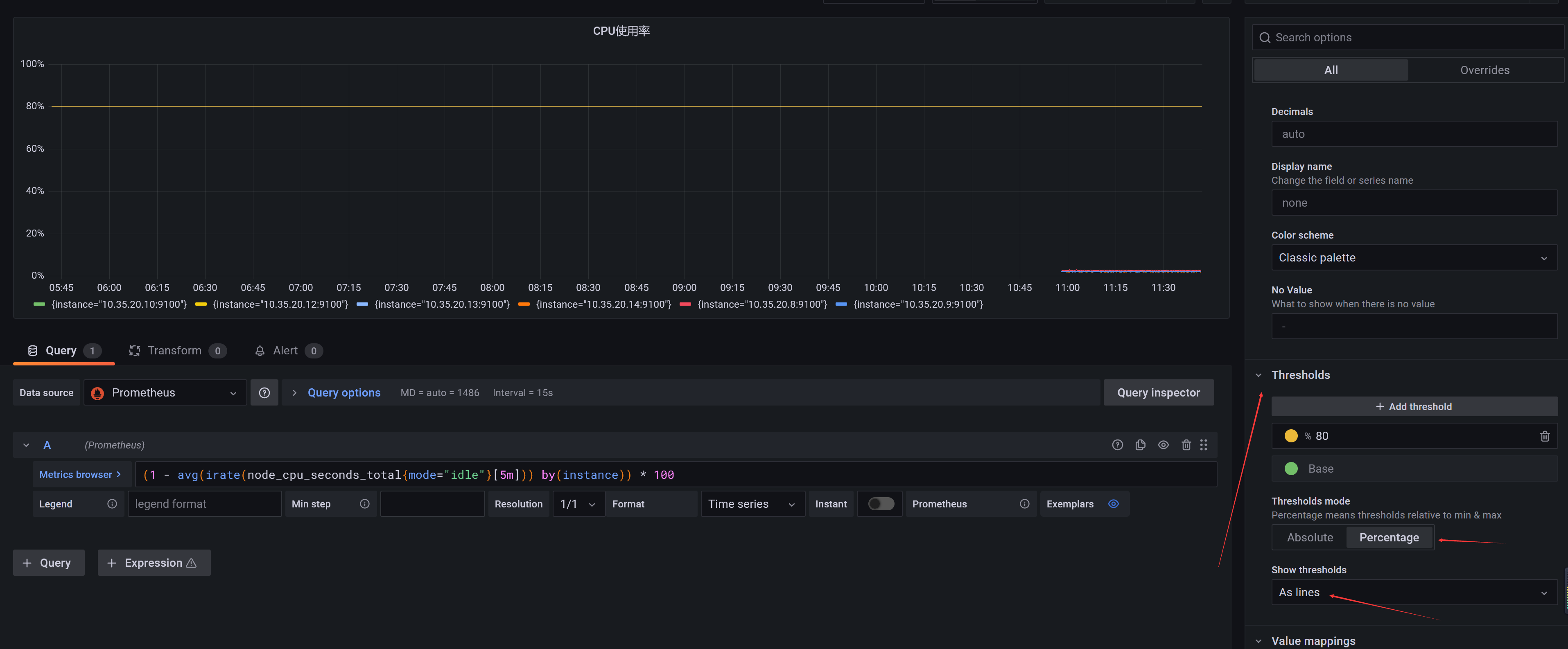This screenshot has width=1568, height=649.
Task: Click the legend format input
Action: click(x=205, y=504)
